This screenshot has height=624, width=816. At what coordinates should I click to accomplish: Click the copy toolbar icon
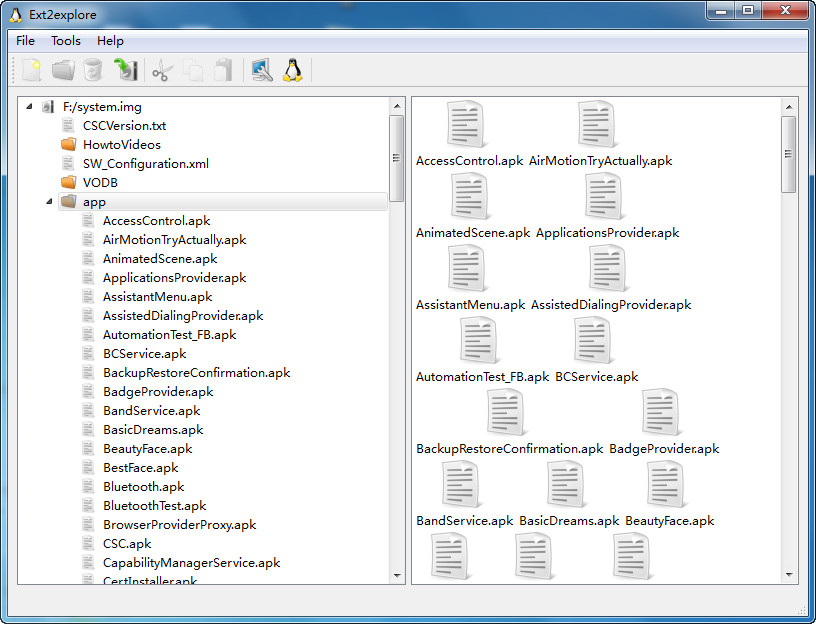[194, 70]
